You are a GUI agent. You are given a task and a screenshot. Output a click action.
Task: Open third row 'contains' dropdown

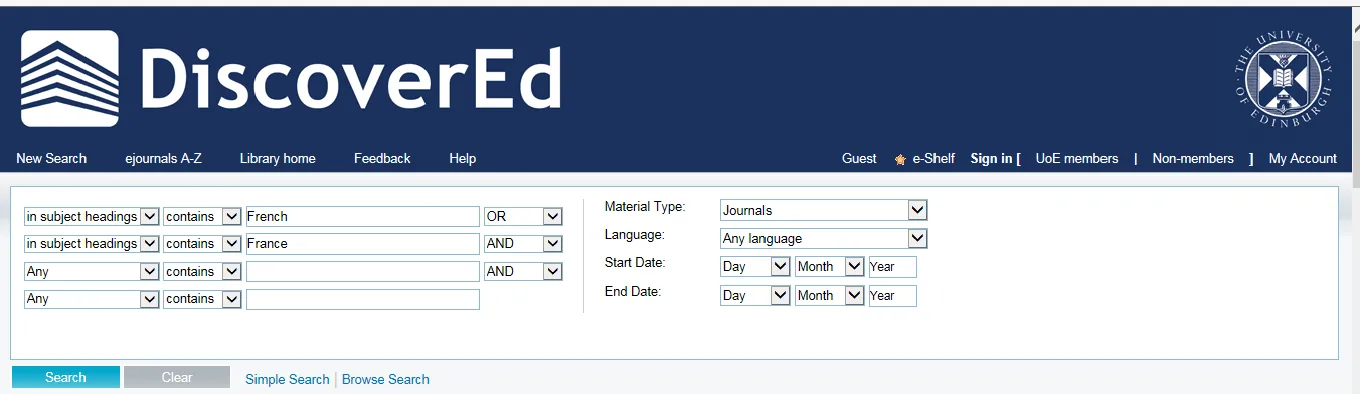[x=203, y=271]
